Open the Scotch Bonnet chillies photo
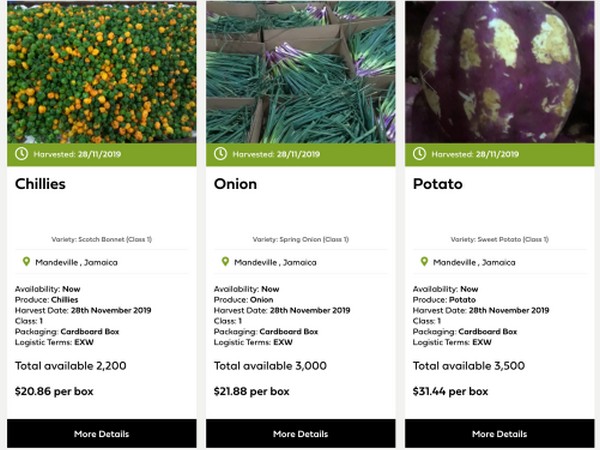 coord(102,72)
